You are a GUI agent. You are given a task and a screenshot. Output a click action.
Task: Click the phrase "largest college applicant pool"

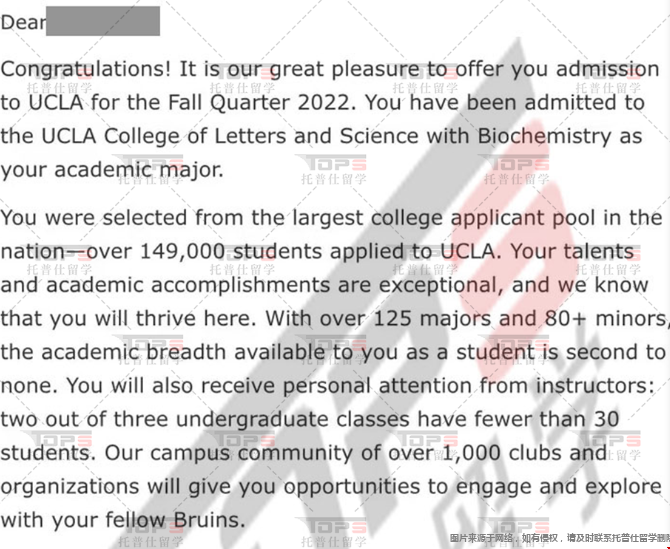(x=444, y=218)
